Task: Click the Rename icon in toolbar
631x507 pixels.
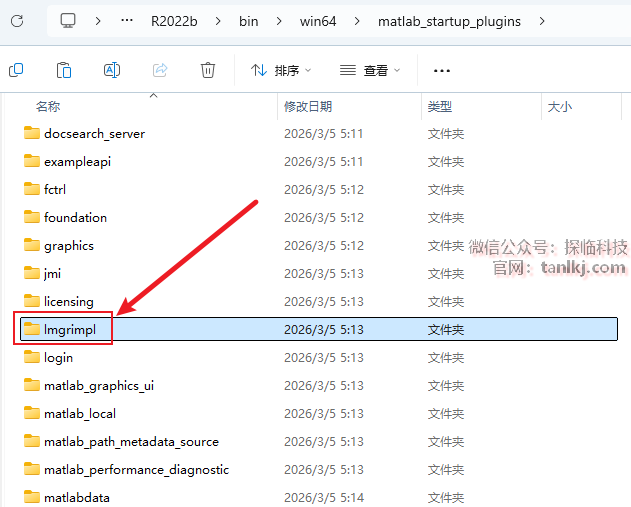Action: point(112,70)
